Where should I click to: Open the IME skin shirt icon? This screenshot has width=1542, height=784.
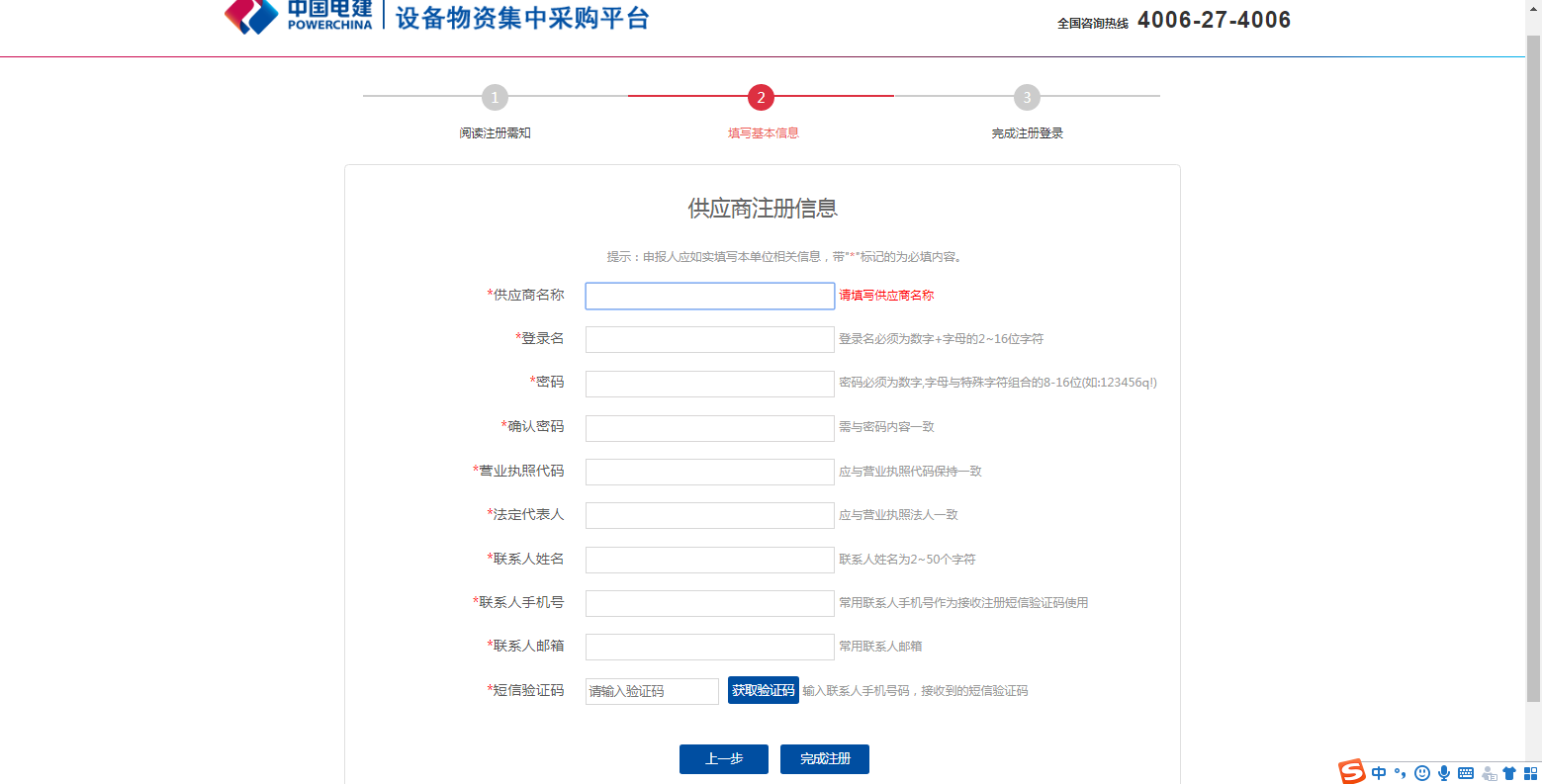[x=1509, y=773]
